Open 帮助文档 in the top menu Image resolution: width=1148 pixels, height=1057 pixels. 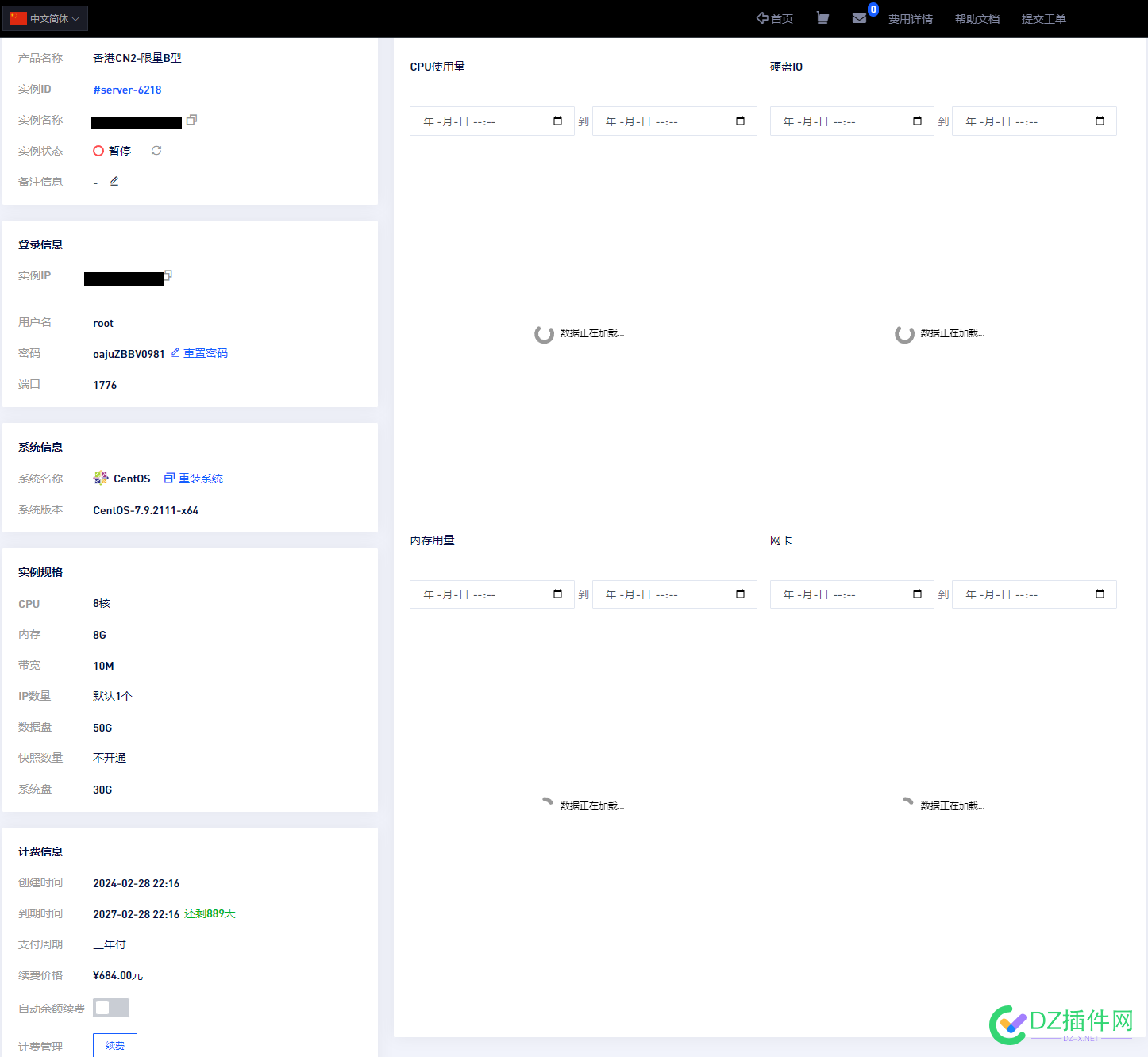(977, 18)
